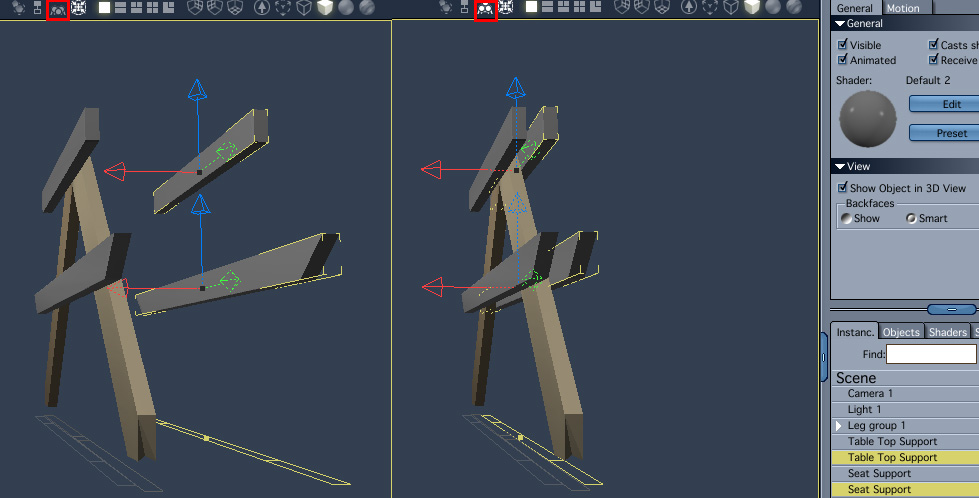Select single-pane layout in left view toolbar
This screenshot has height=498, width=979.
104,7
